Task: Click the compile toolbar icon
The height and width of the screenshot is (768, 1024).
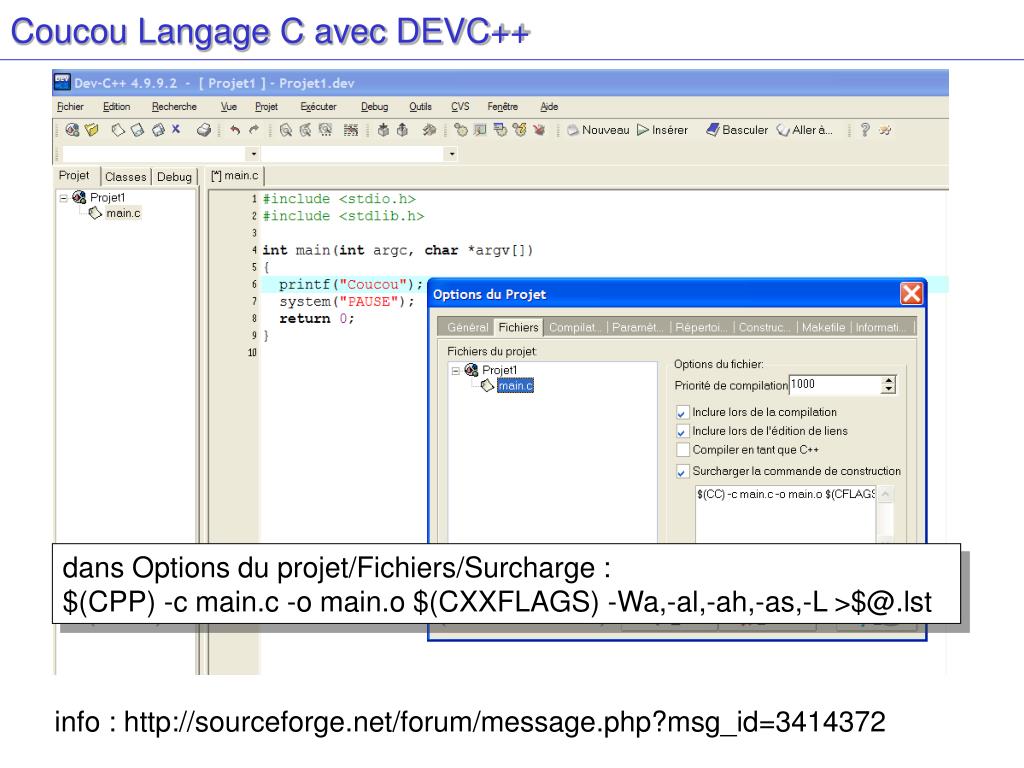Action: coord(461,130)
